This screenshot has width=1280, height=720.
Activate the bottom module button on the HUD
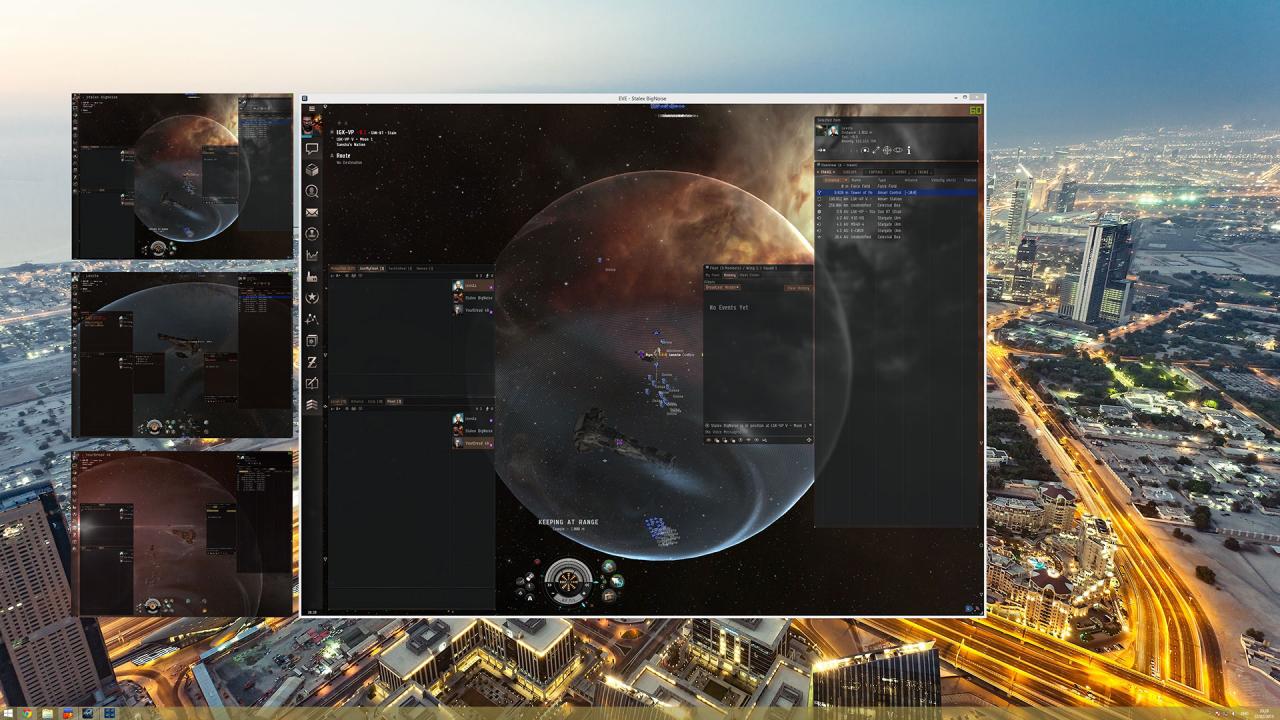pyautogui.click(x=609, y=596)
